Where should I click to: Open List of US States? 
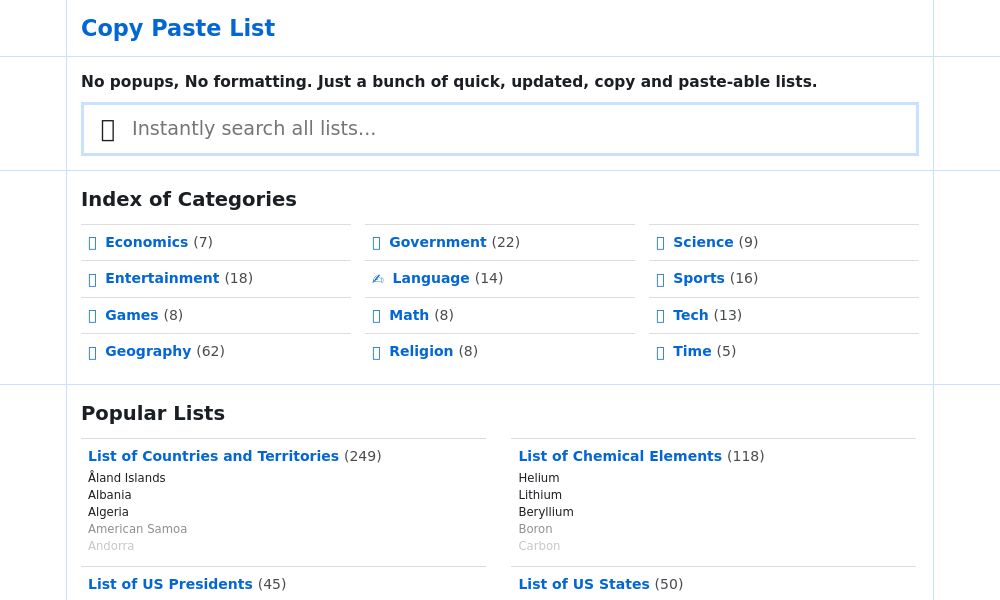583,584
